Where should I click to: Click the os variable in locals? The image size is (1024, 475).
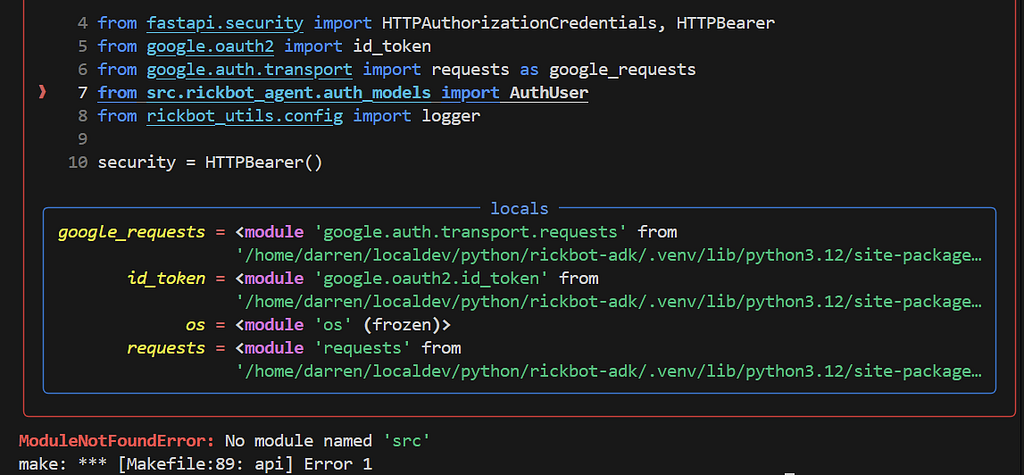[x=195, y=325]
